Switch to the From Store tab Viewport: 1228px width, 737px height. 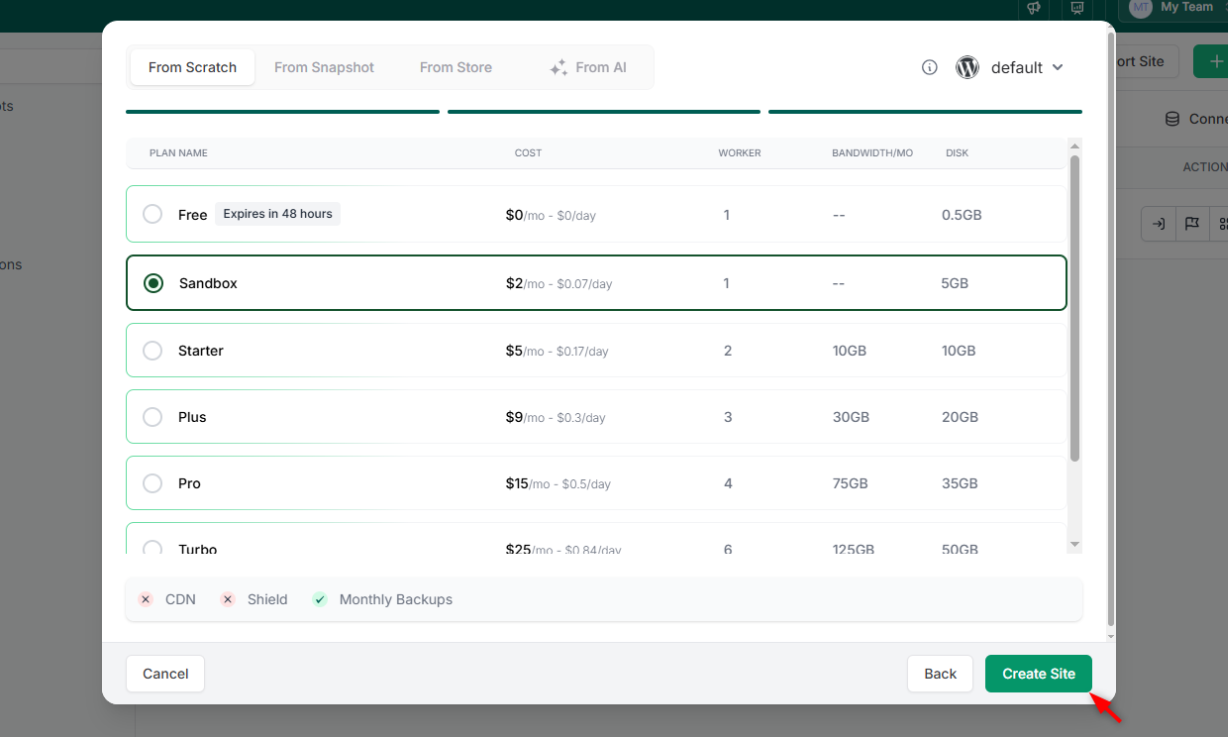pyautogui.click(x=456, y=66)
